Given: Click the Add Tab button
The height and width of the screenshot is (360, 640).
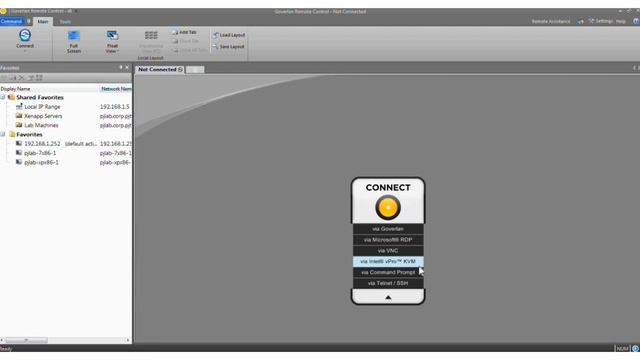Looking at the screenshot, I should click(184, 32).
